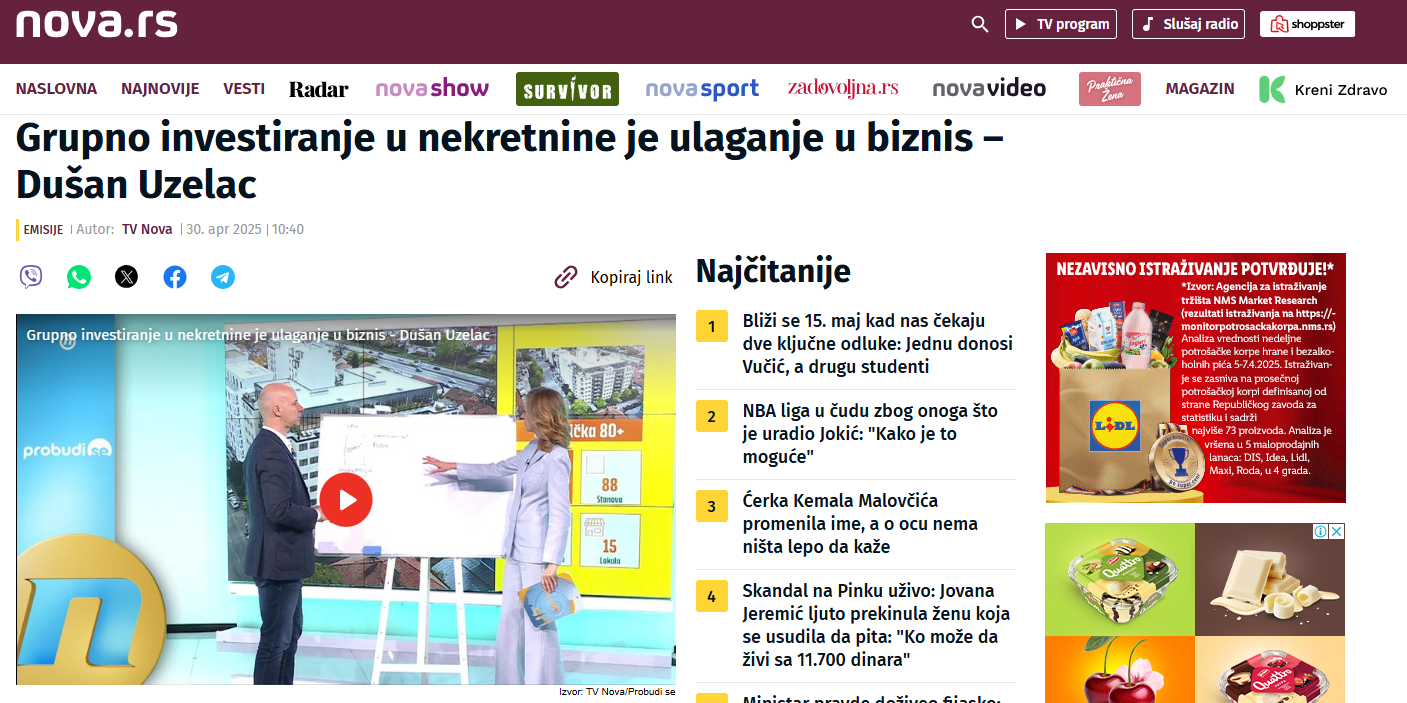
Task: Click the ad info icon
Action: (x=1321, y=532)
